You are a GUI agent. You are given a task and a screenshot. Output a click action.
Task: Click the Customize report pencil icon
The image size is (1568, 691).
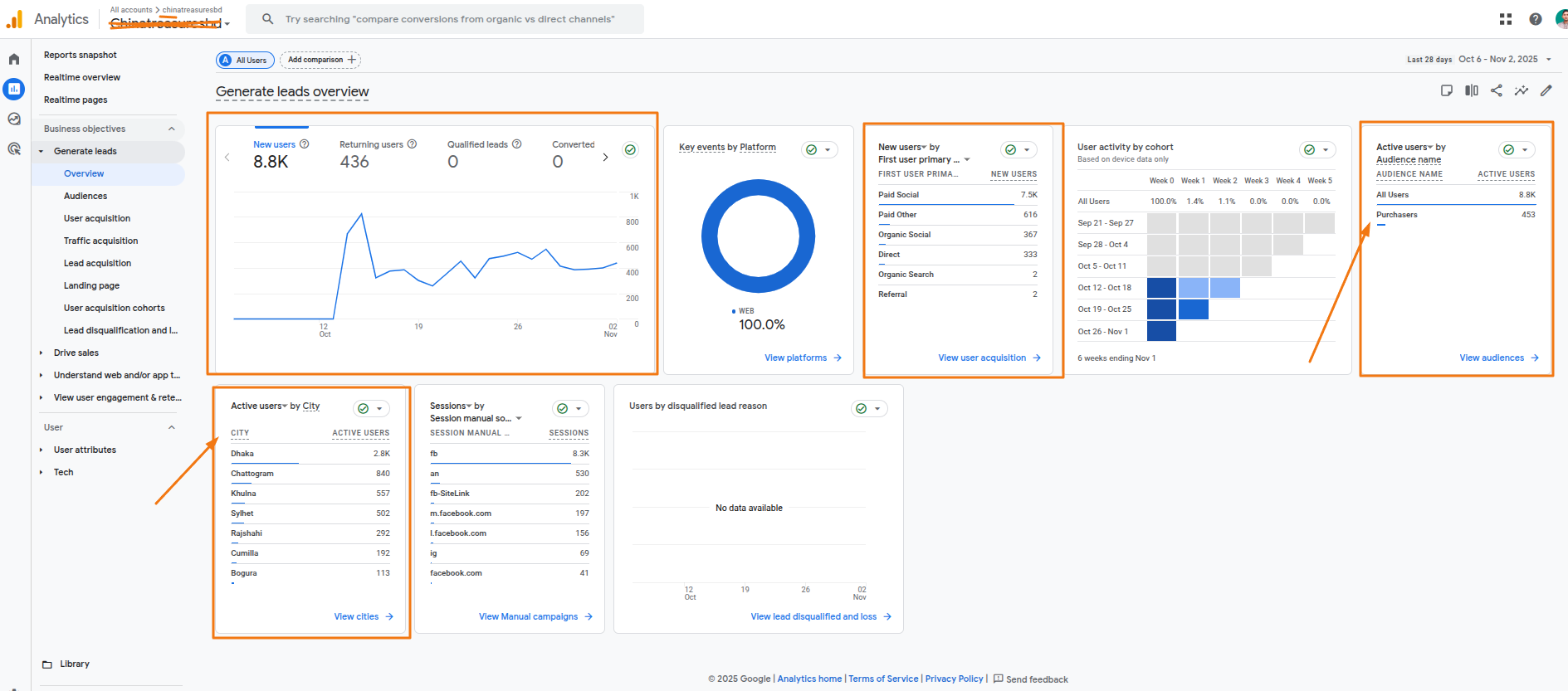pos(1546,90)
